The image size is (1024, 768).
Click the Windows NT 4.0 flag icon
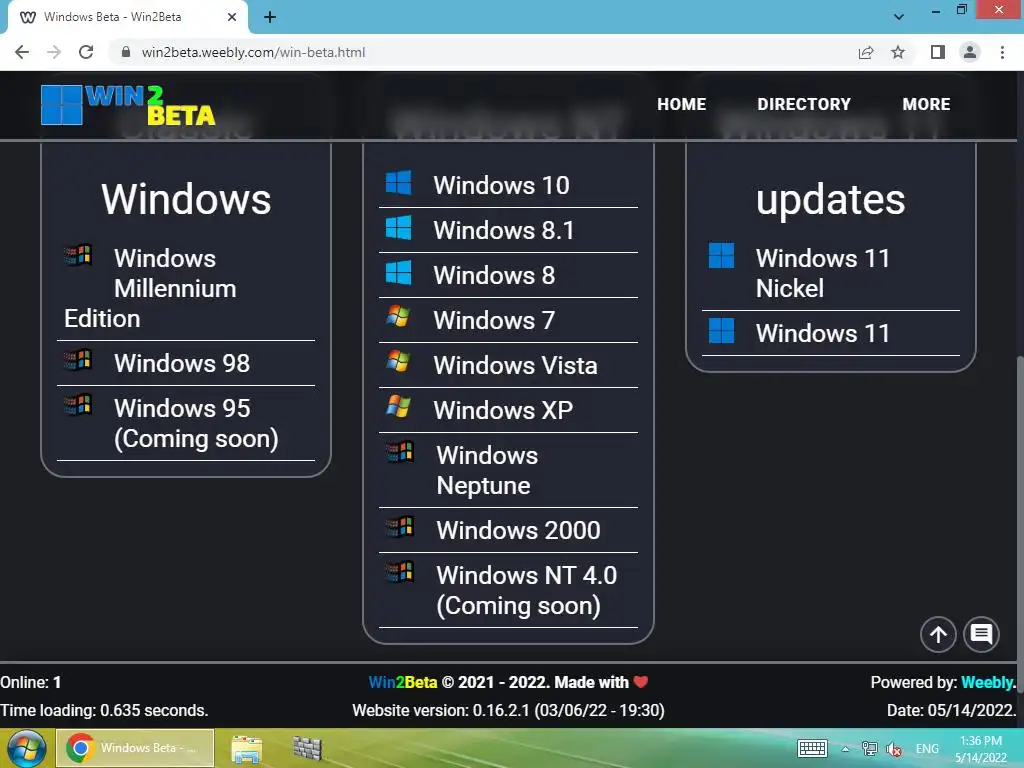tap(400, 571)
